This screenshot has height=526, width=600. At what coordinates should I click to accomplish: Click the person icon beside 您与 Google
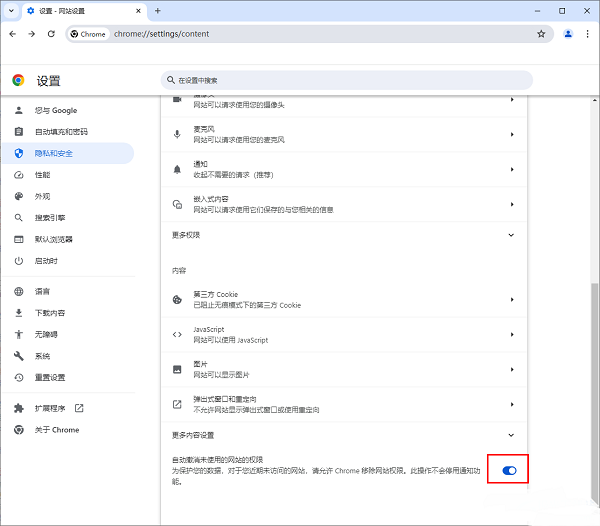(x=19, y=111)
